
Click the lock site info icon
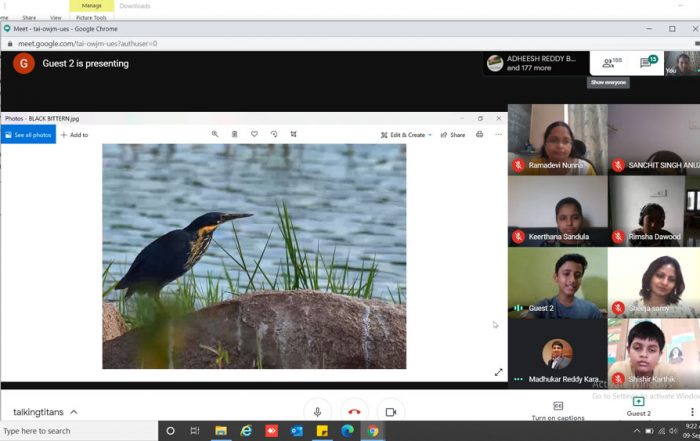(10, 44)
